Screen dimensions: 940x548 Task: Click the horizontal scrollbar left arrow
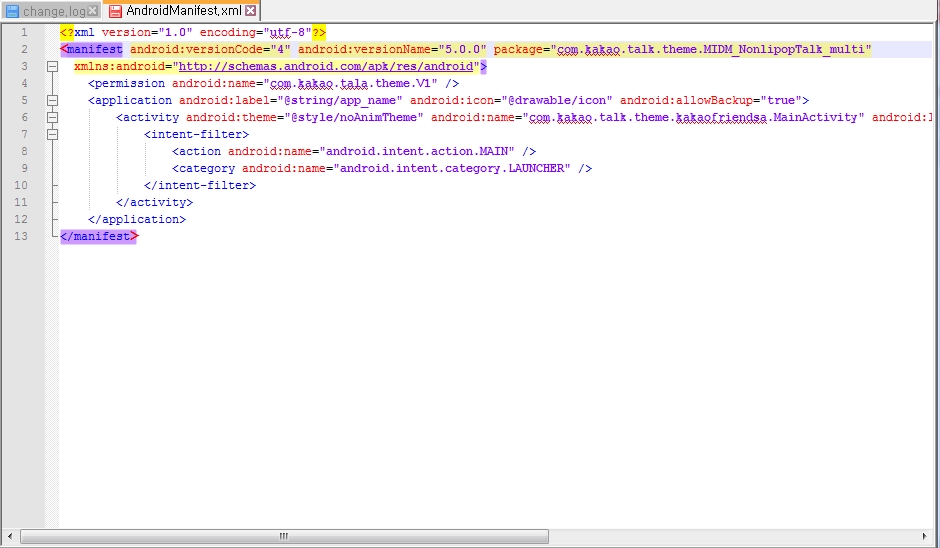pos(11,537)
